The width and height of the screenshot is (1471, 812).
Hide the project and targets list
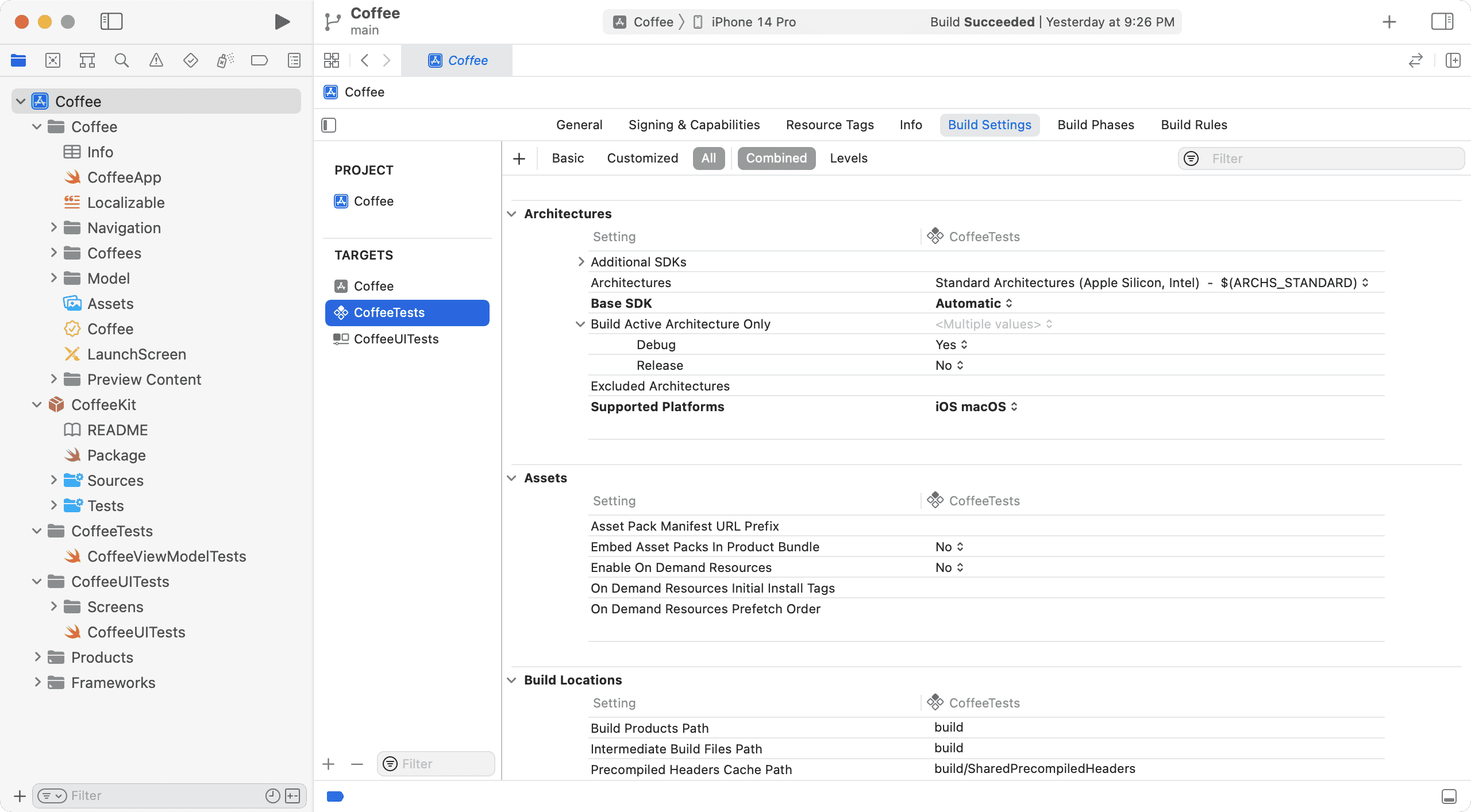[329, 125]
